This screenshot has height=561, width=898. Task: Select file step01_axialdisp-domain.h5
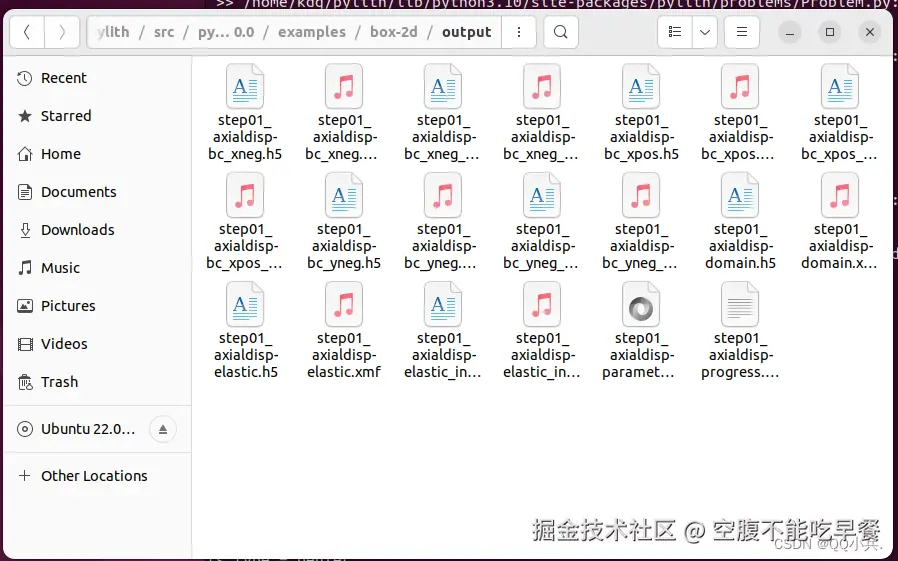click(740, 222)
